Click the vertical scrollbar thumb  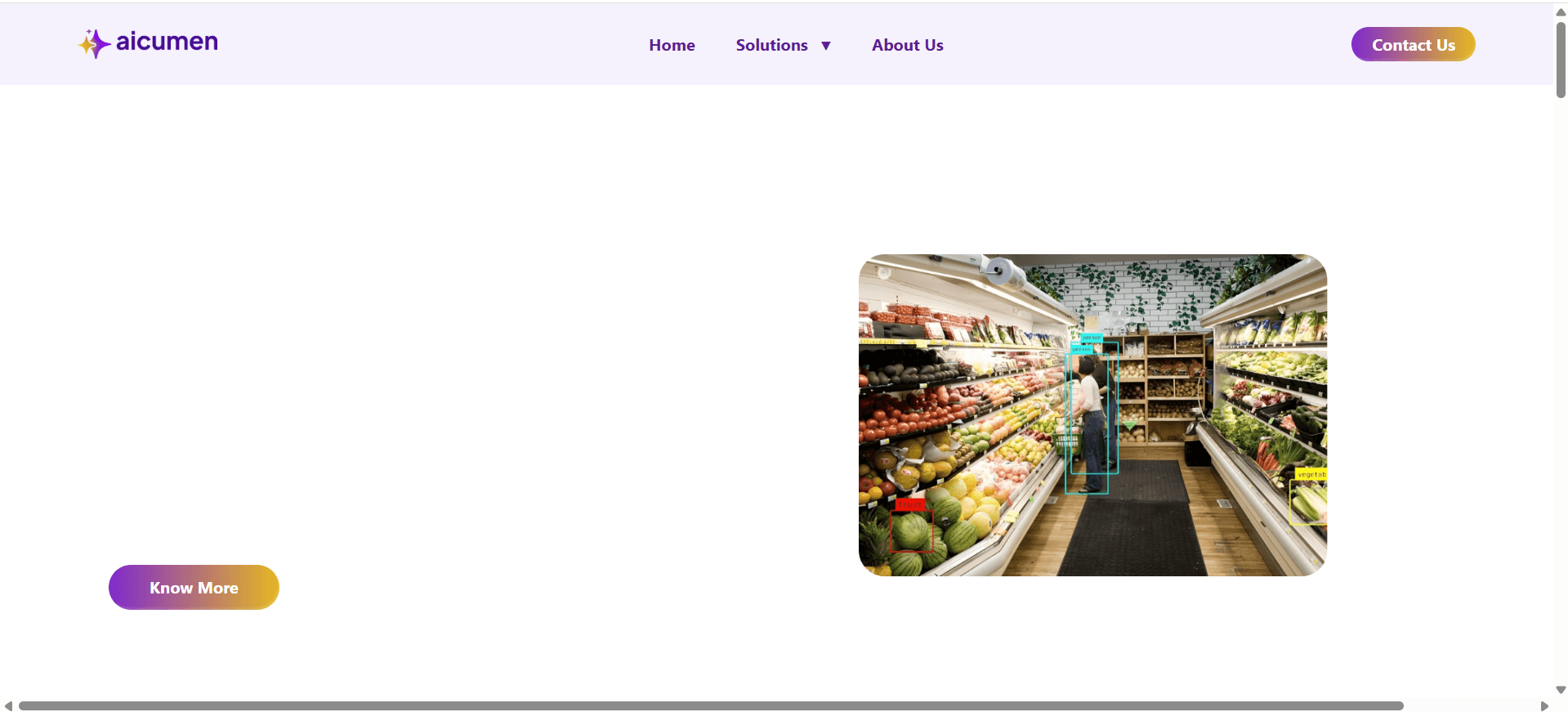1561,60
